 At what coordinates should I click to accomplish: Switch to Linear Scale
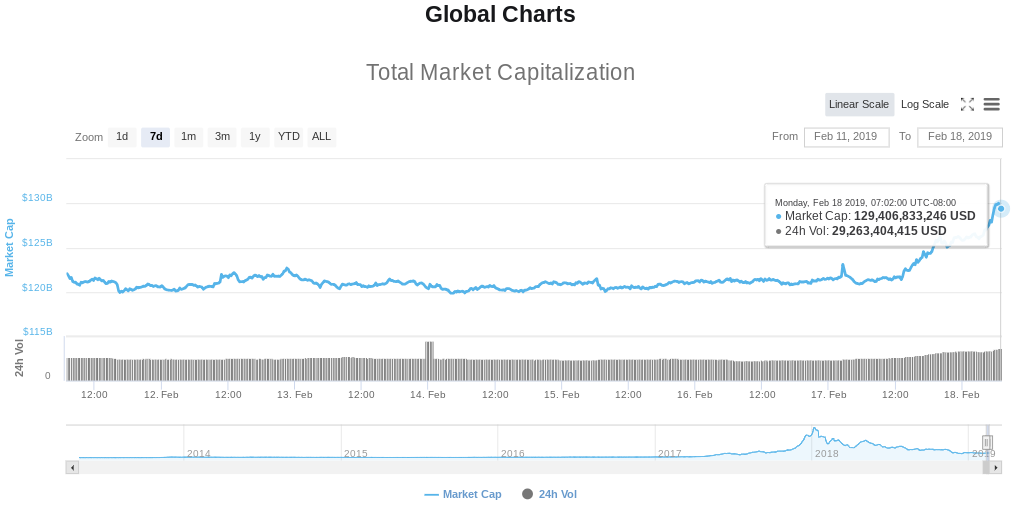859,104
